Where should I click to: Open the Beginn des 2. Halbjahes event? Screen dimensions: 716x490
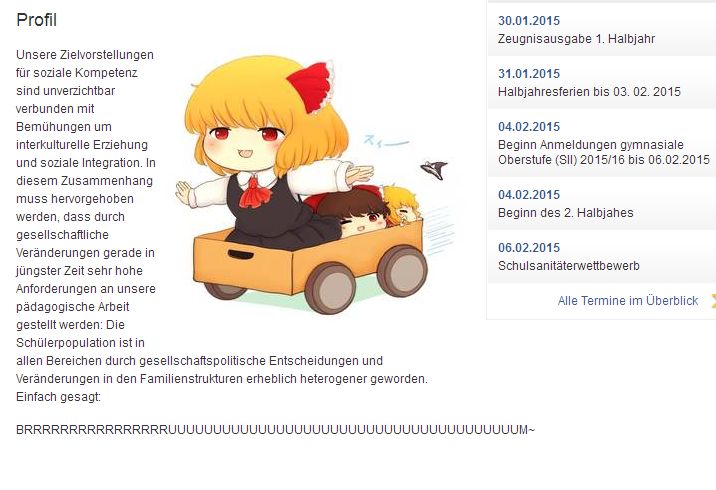click(565, 213)
